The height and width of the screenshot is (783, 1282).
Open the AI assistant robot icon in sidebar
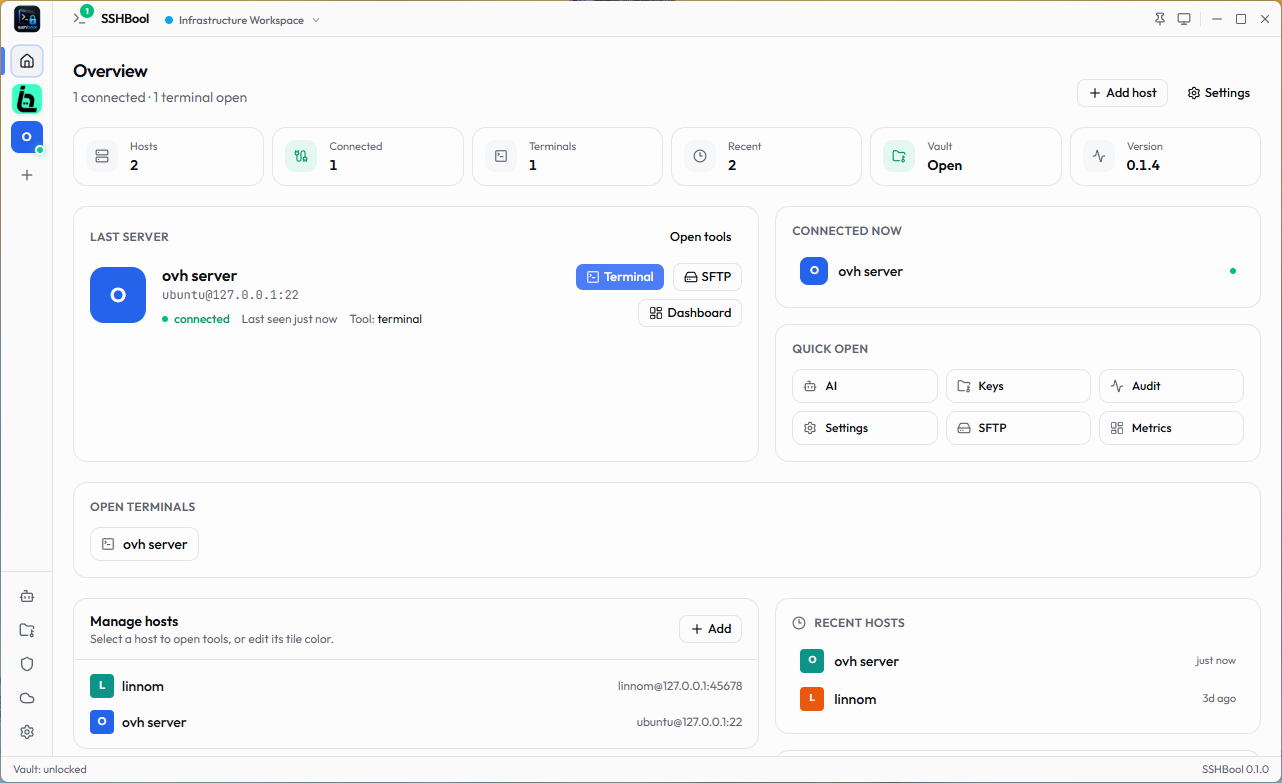(x=27, y=596)
